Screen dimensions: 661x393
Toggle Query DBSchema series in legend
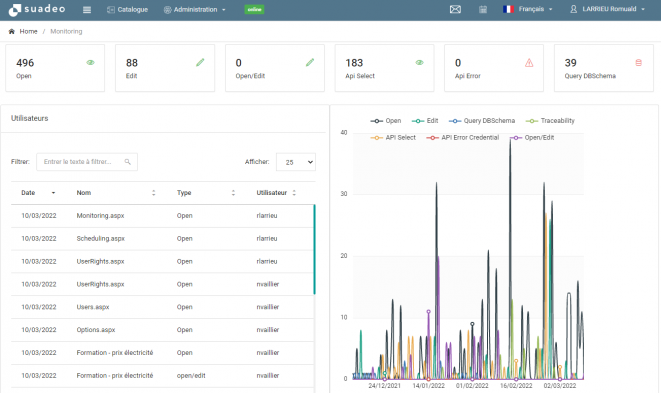click(482, 121)
